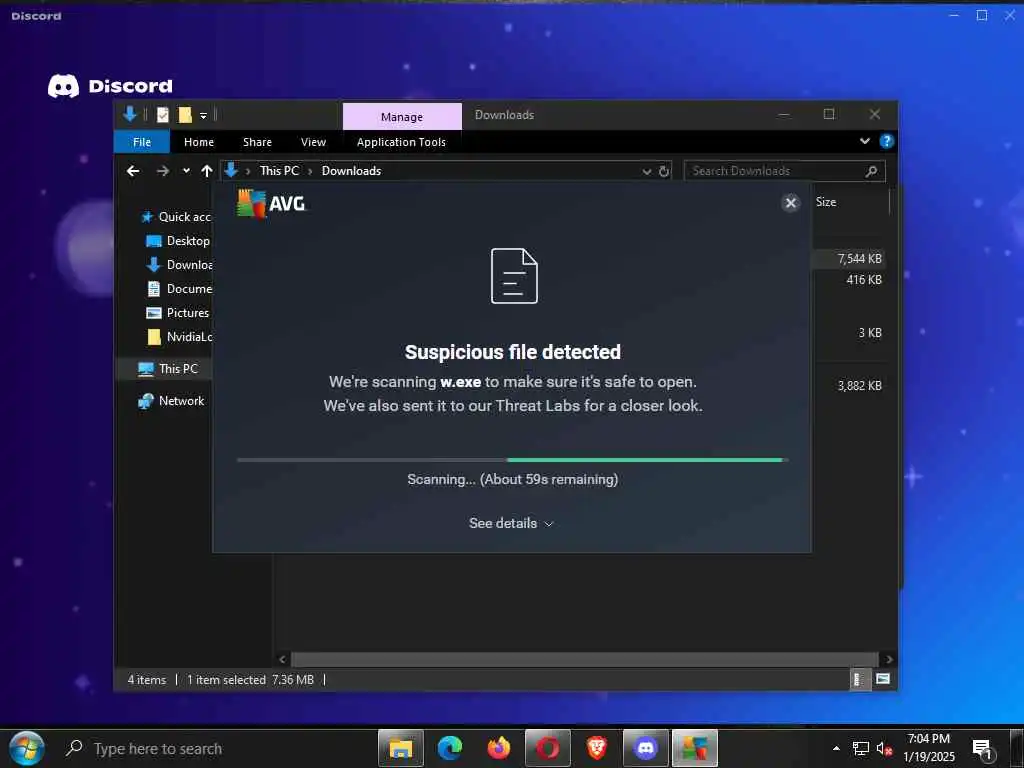The image size is (1024, 768).
Task: Select the Manage contextual tab
Action: point(402,117)
